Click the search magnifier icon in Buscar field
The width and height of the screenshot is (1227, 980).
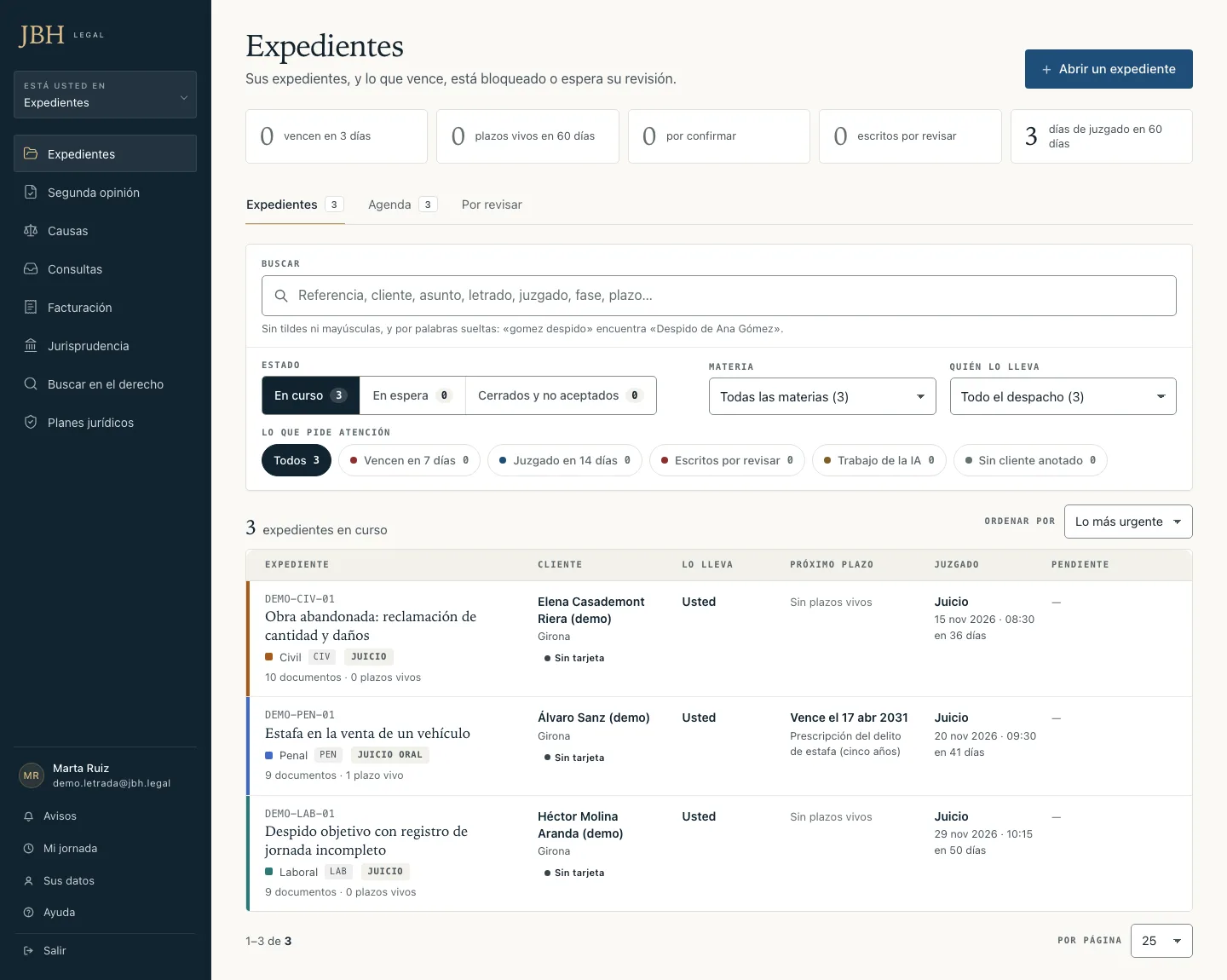click(281, 296)
